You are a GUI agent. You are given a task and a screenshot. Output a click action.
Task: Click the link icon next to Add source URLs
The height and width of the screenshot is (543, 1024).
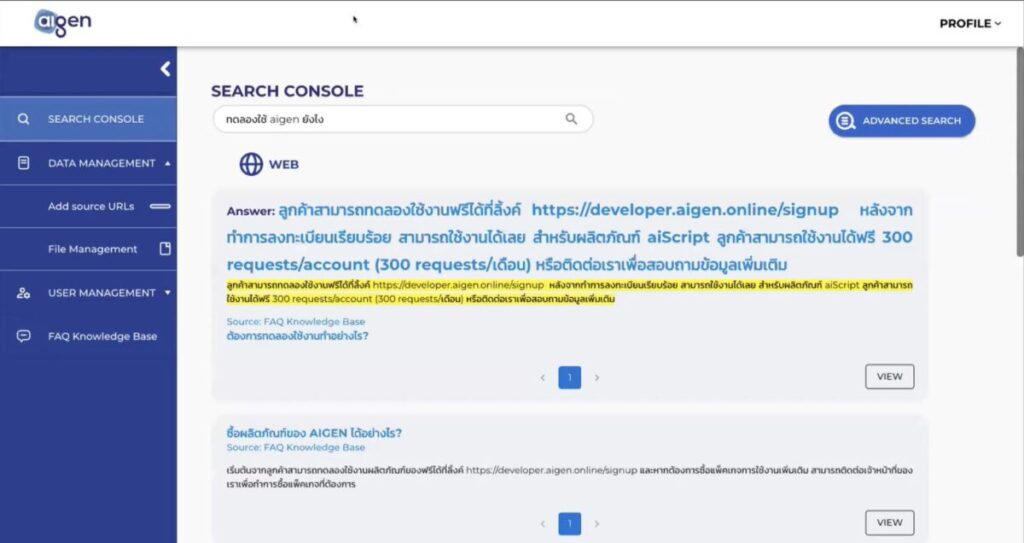(x=160, y=206)
